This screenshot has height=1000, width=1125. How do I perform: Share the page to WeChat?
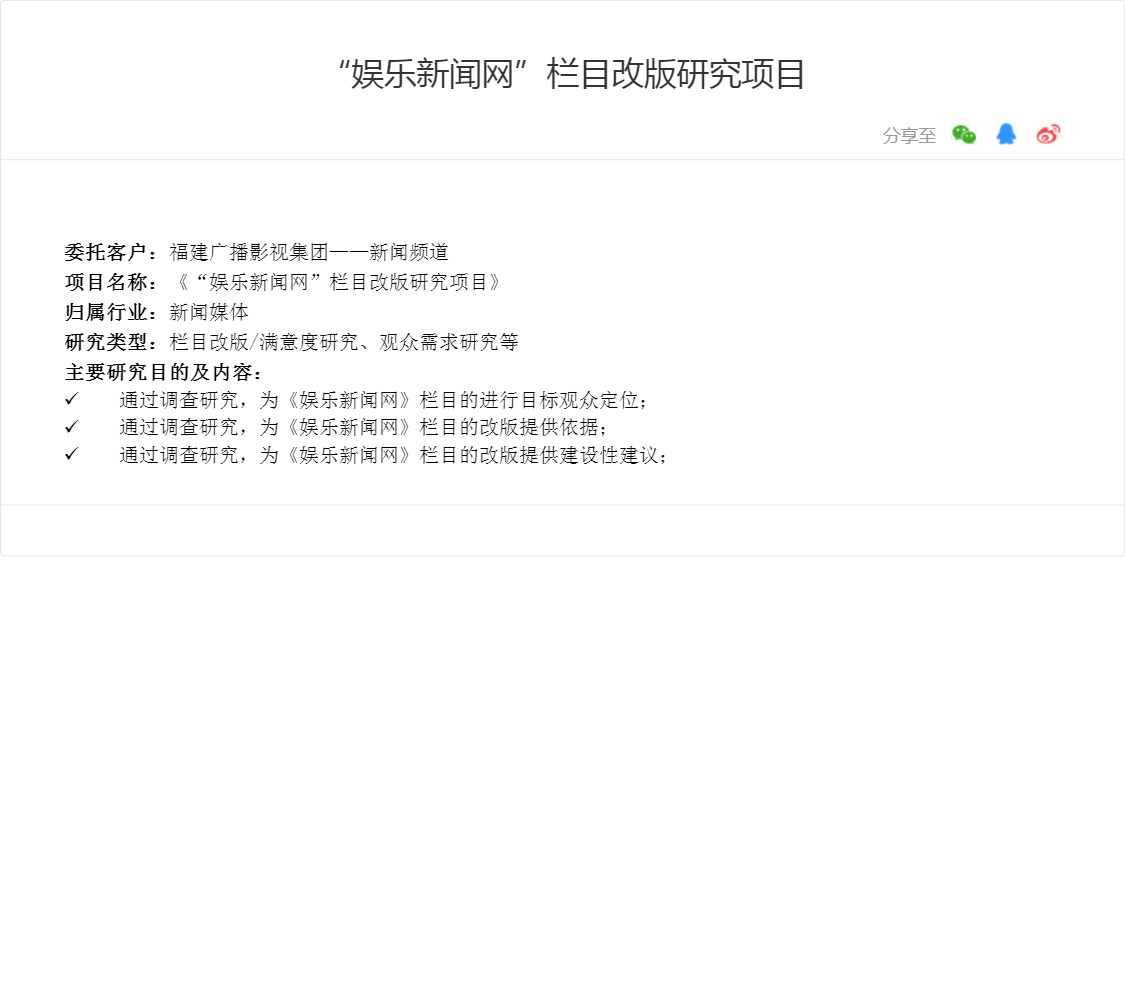tap(964, 134)
